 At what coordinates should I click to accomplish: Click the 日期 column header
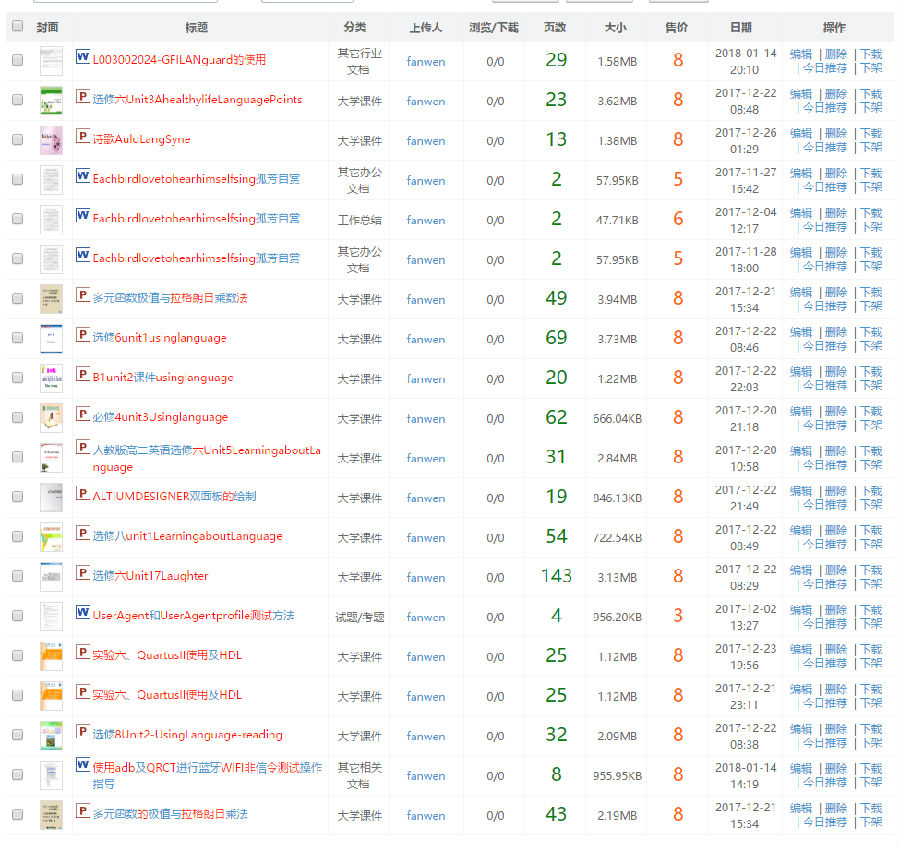(741, 28)
